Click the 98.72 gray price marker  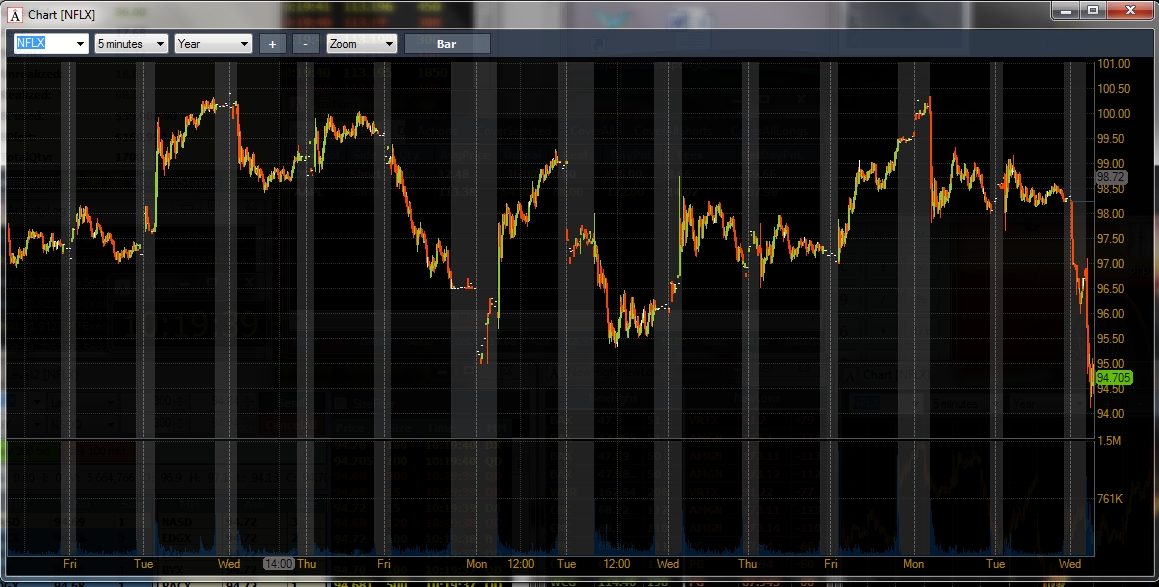[x=1110, y=177]
